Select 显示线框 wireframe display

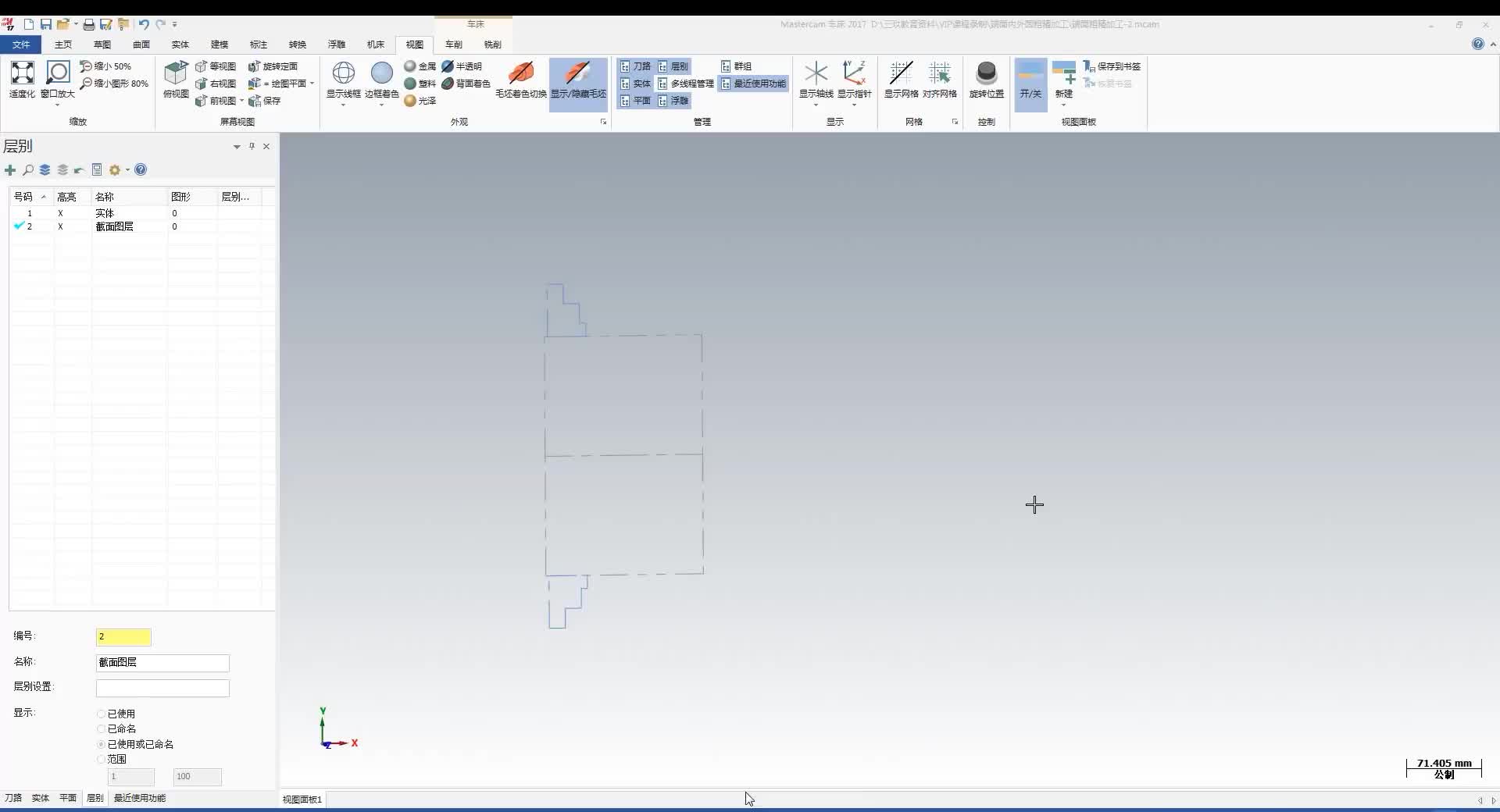[344, 79]
